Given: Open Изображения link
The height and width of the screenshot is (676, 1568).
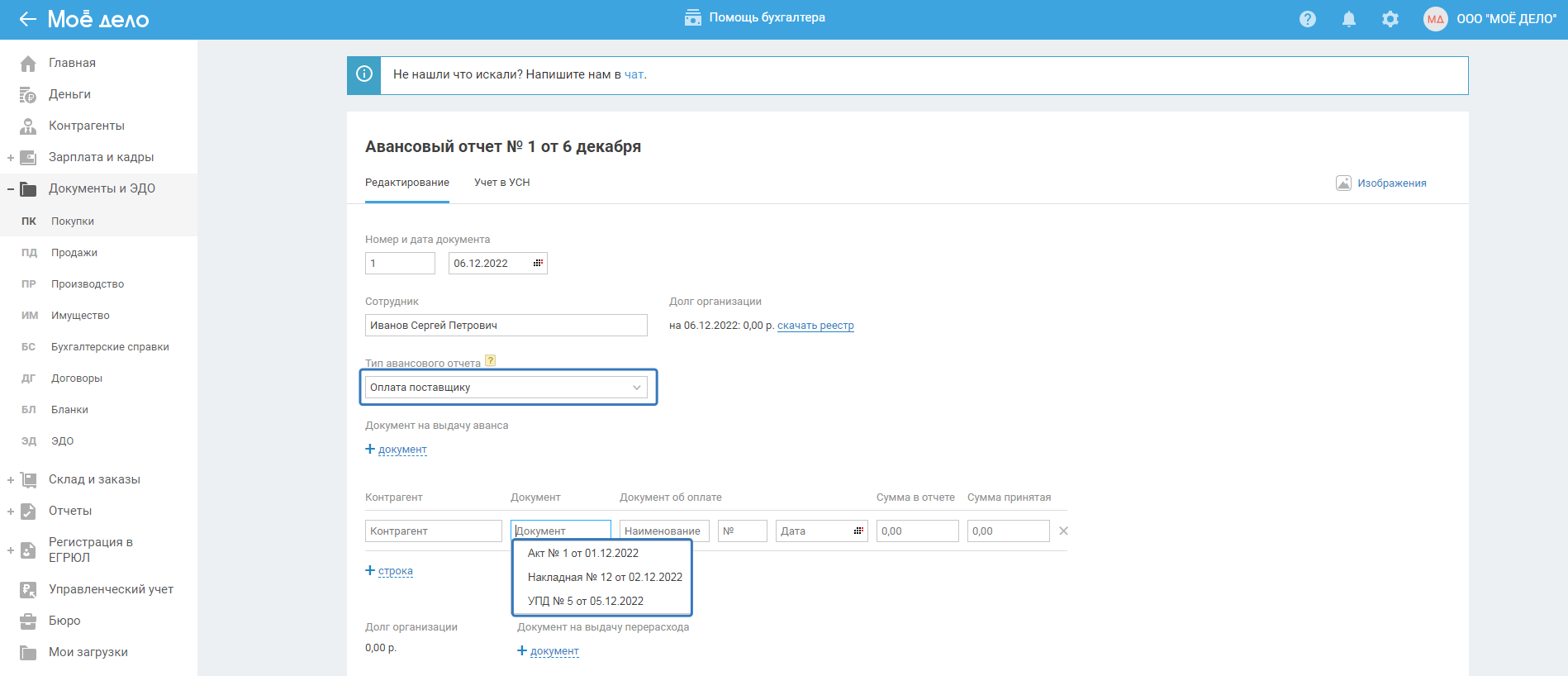Looking at the screenshot, I should click(1392, 183).
